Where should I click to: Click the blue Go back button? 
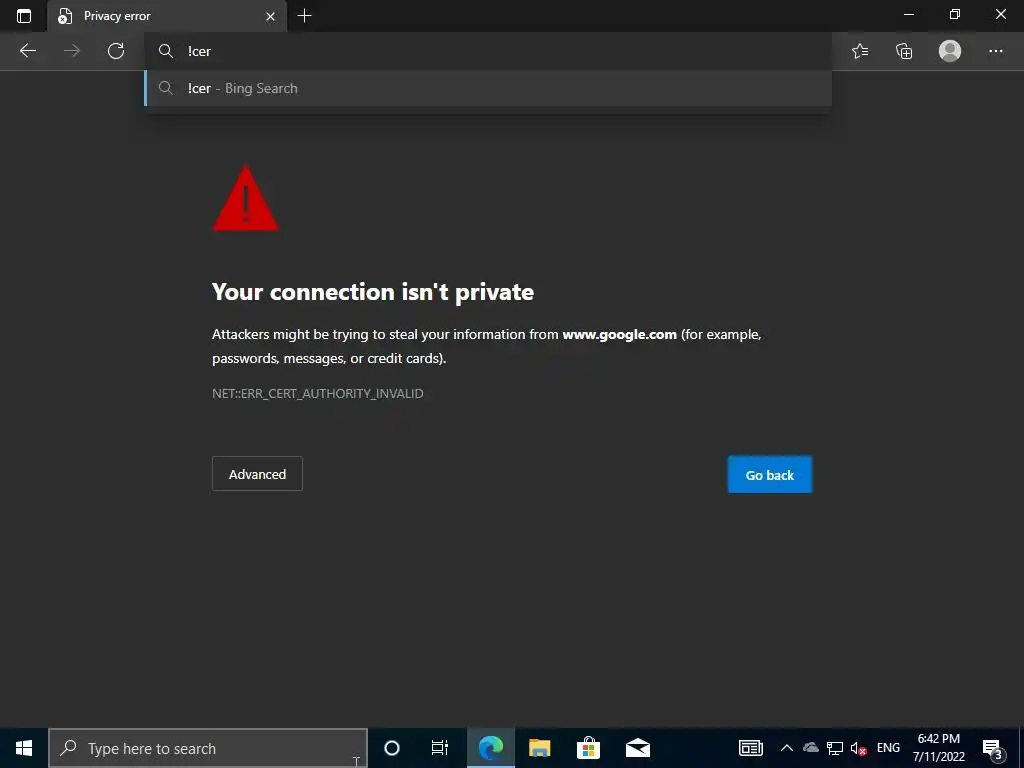tap(769, 475)
